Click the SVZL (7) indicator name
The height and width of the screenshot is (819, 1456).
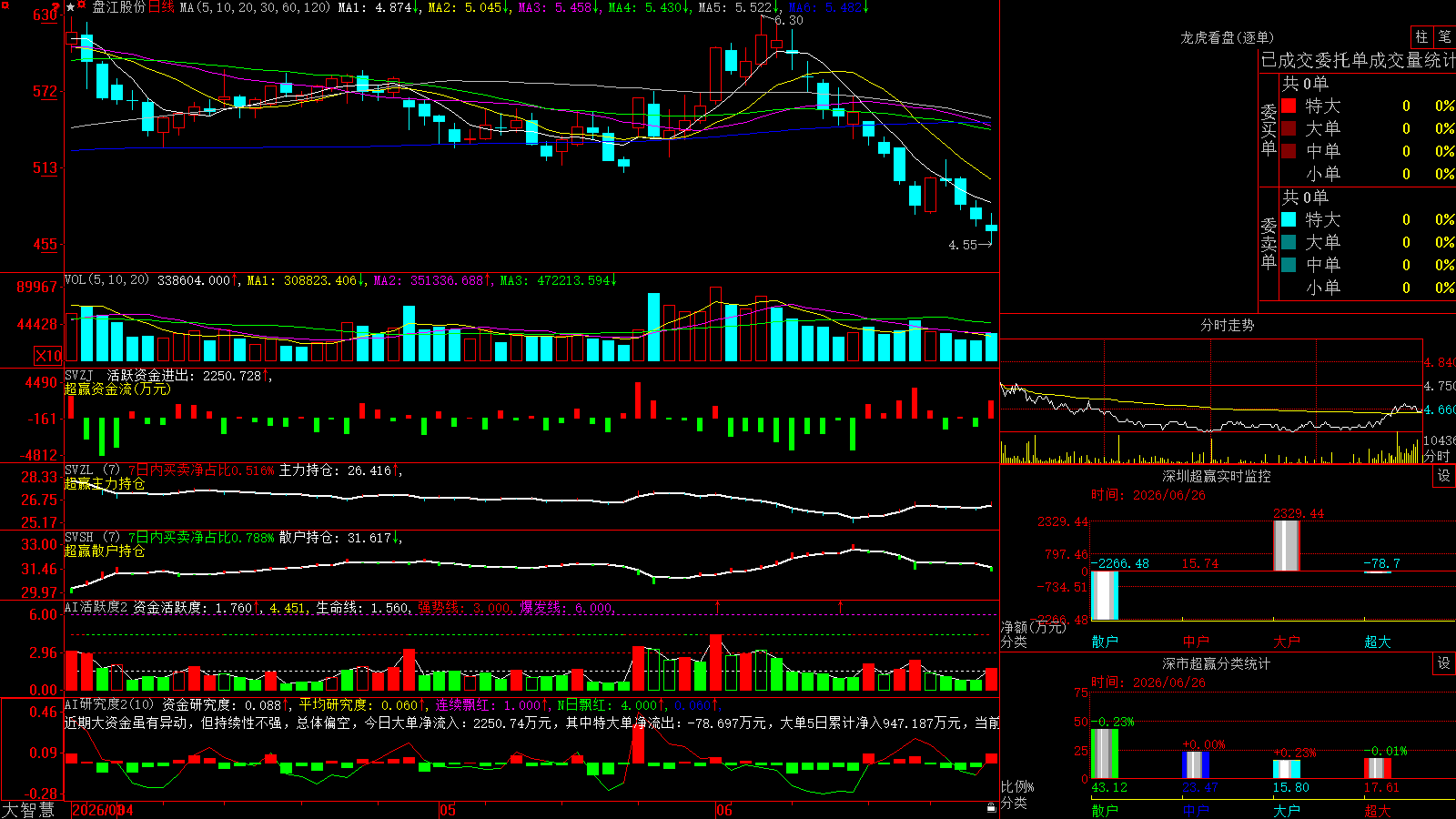[x=92, y=470]
